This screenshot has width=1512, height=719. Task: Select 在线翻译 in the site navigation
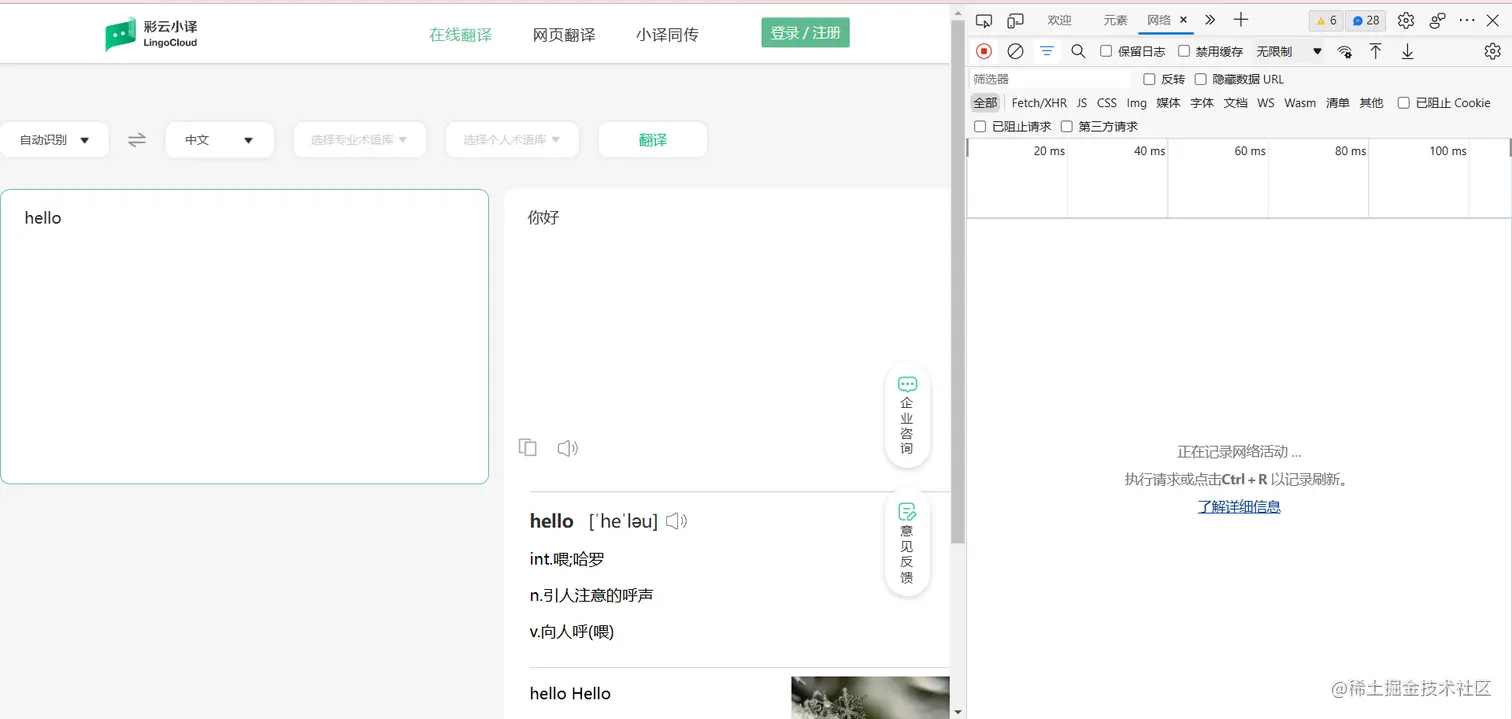[x=461, y=35]
